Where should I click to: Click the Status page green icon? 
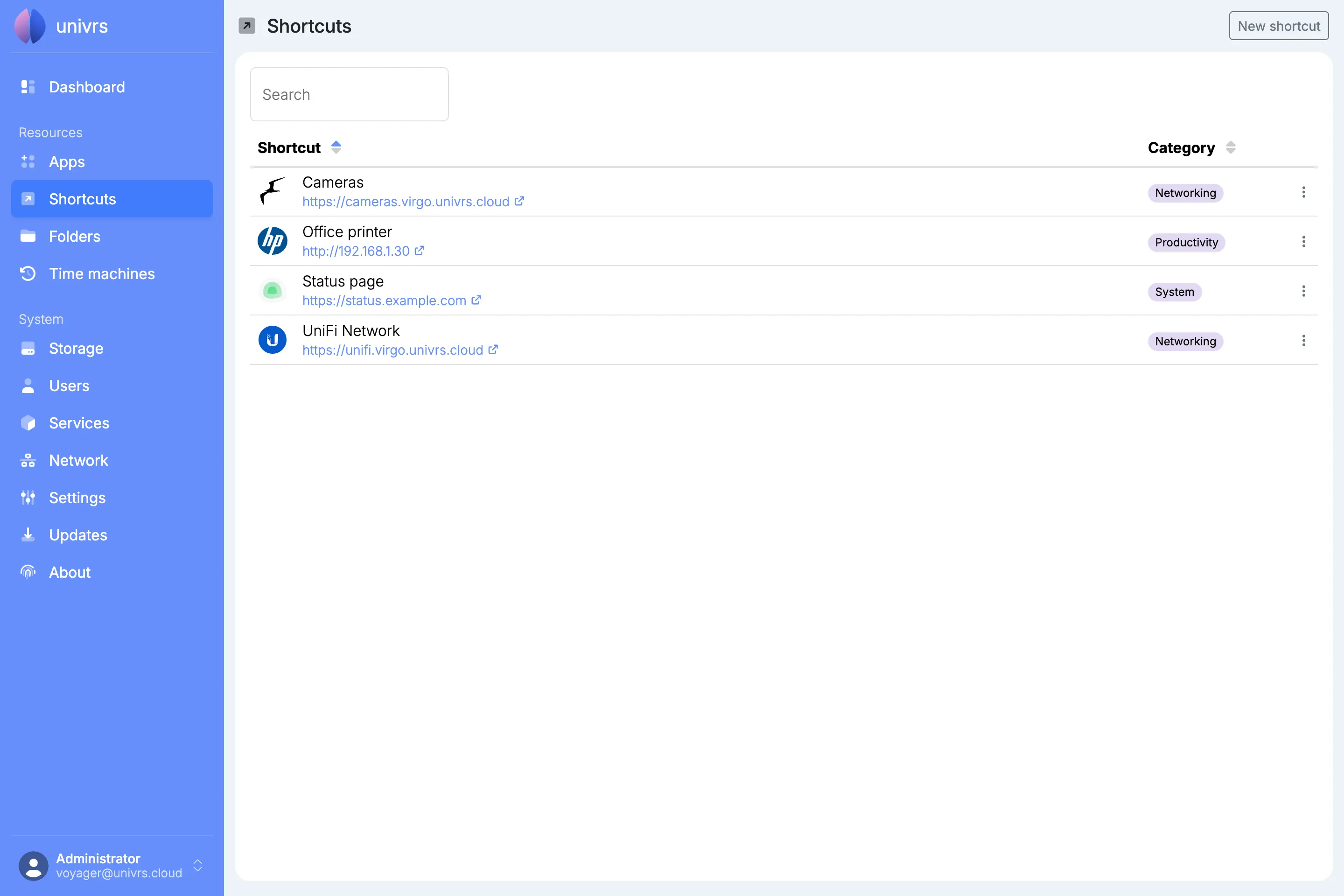[x=273, y=290]
